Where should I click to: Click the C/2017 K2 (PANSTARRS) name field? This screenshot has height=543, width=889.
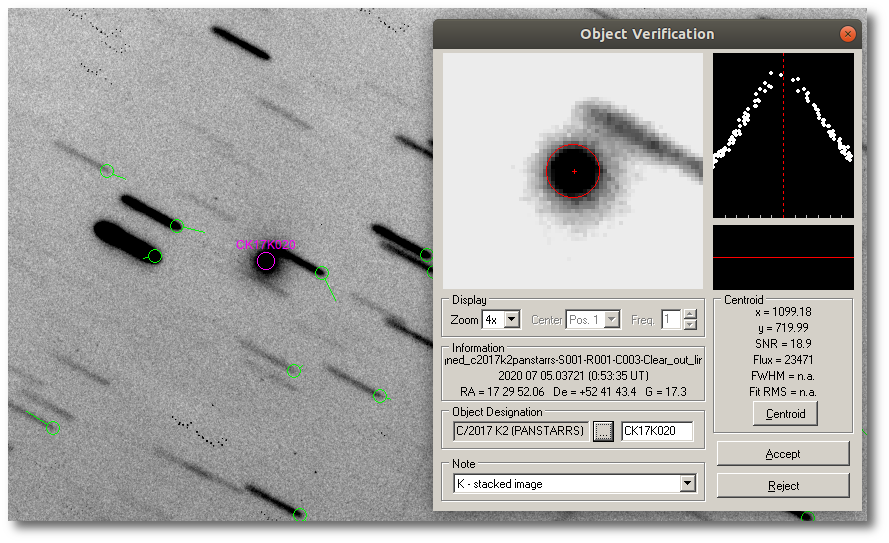pos(519,431)
